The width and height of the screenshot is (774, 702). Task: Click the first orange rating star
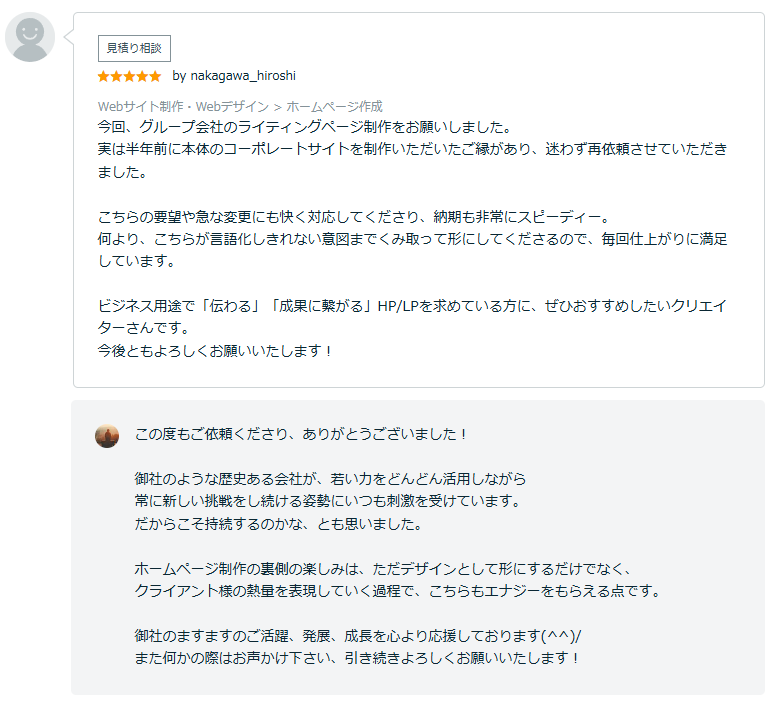coord(103,76)
